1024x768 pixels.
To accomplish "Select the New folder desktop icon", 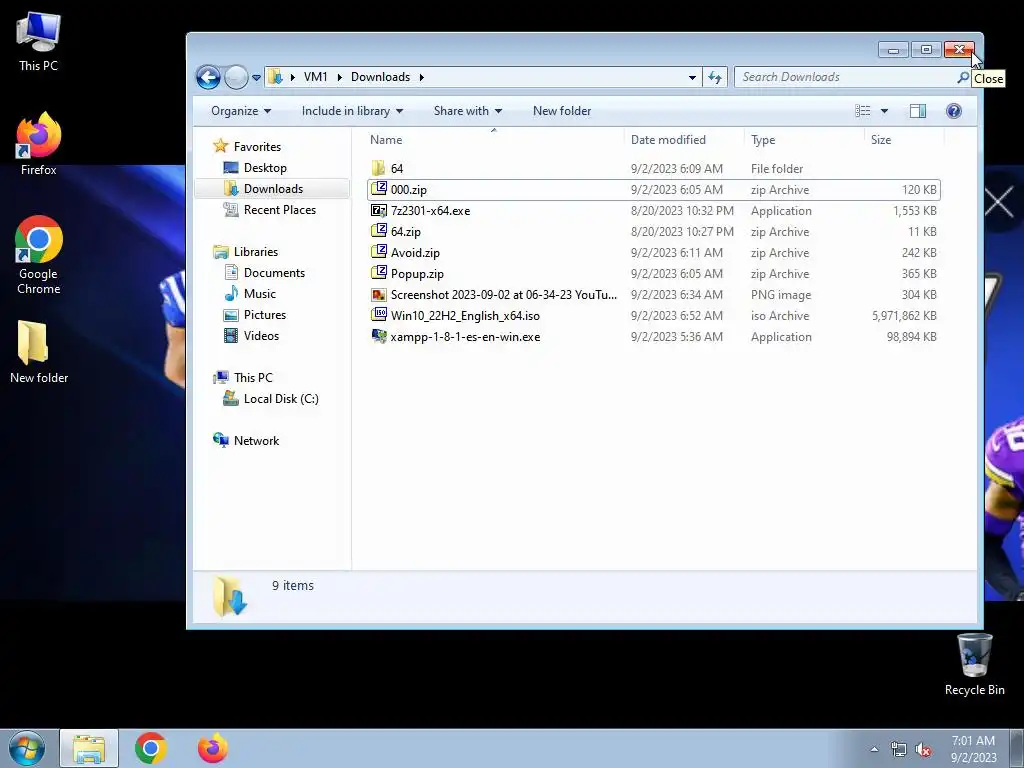I will click(x=38, y=351).
